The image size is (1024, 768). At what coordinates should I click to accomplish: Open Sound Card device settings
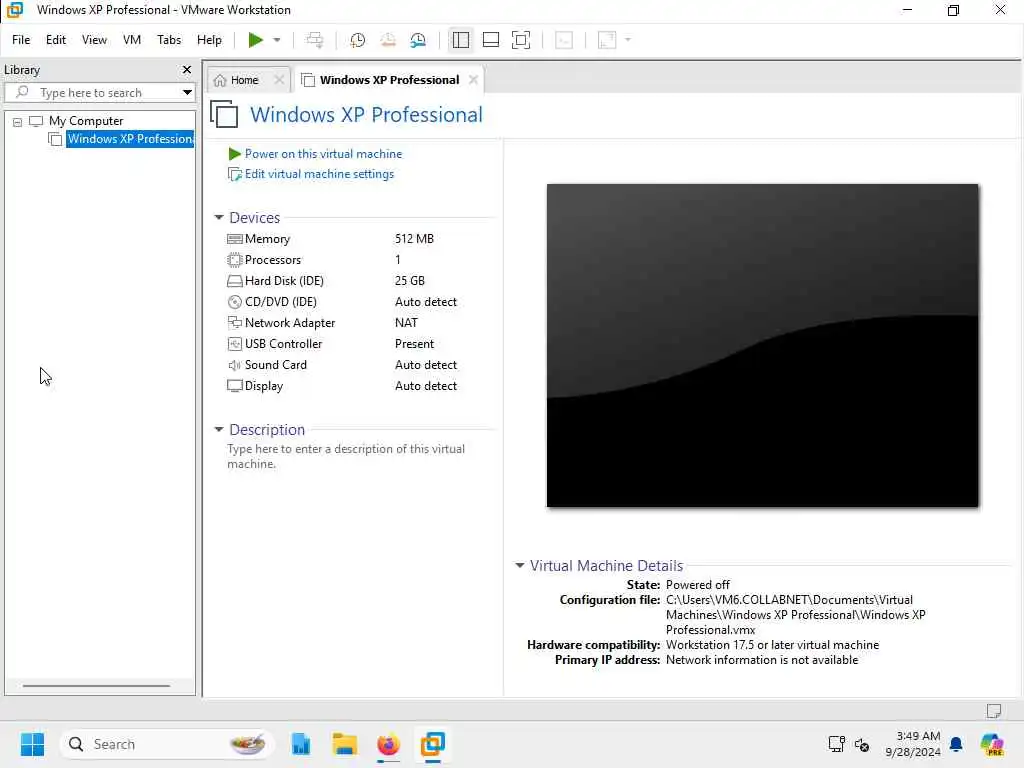point(276,364)
